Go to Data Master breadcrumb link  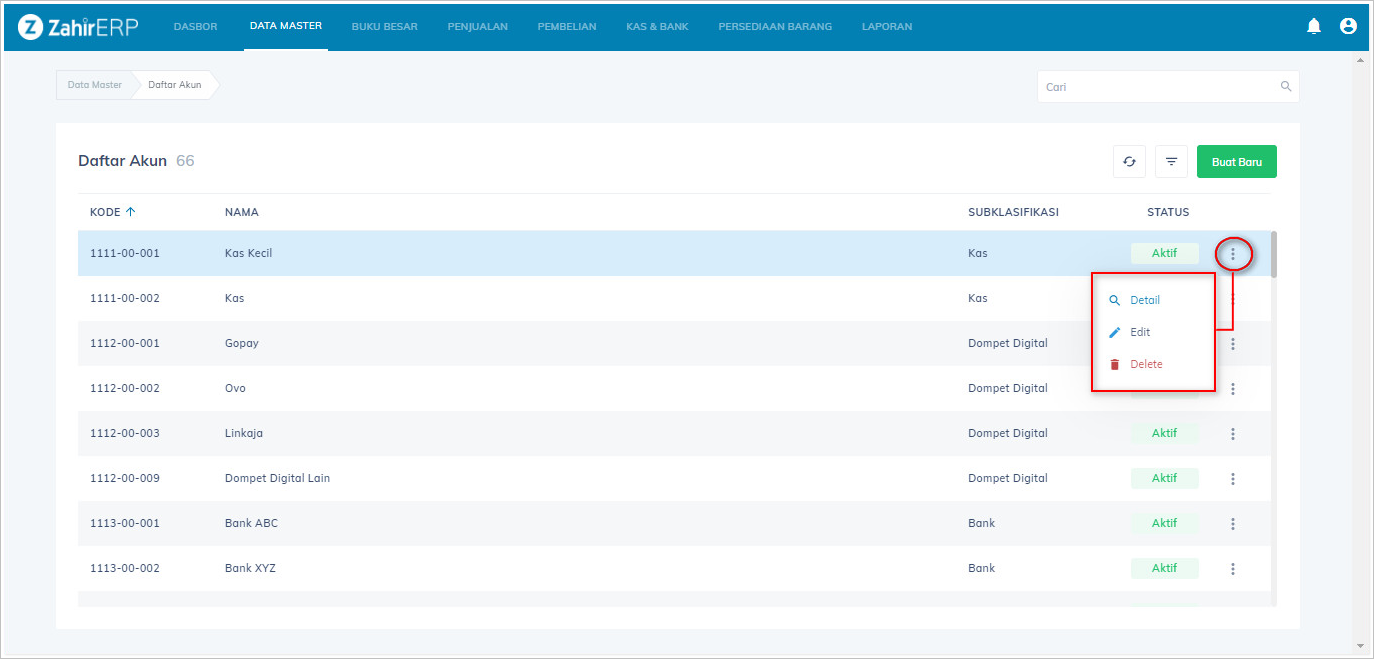[95, 85]
